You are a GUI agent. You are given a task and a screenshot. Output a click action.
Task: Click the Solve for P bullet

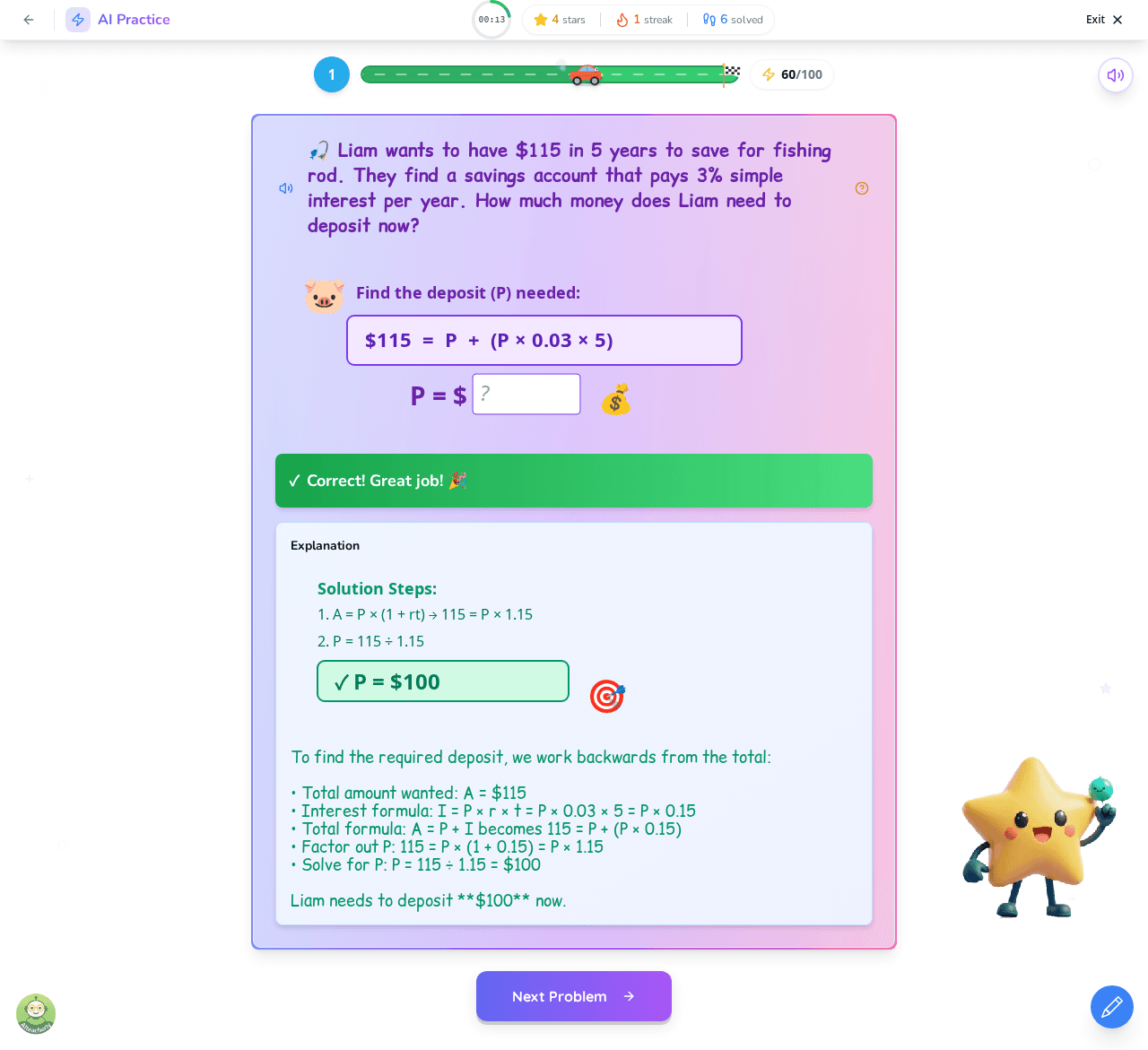[415, 864]
